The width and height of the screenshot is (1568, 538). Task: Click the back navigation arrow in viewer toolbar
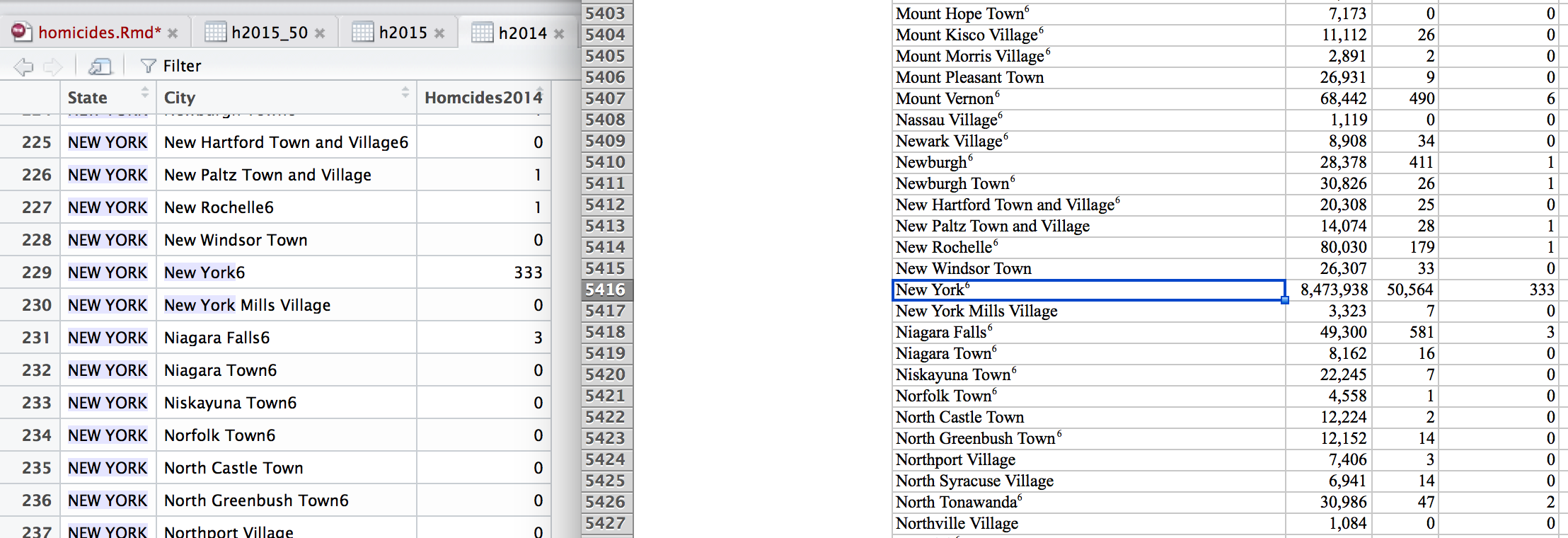click(23, 67)
